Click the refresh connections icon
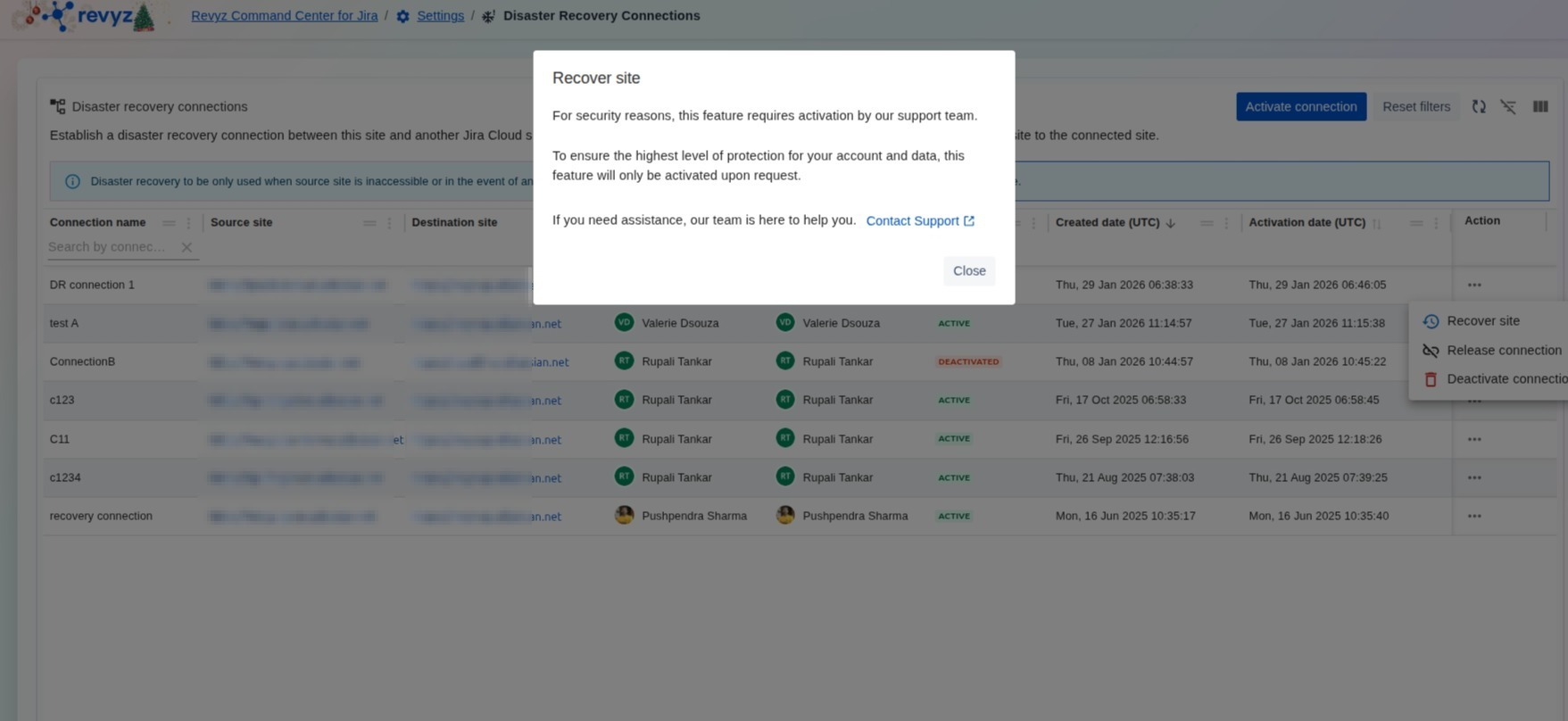This screenshot has width=1568, height=721. click(x=1479, y=106)
